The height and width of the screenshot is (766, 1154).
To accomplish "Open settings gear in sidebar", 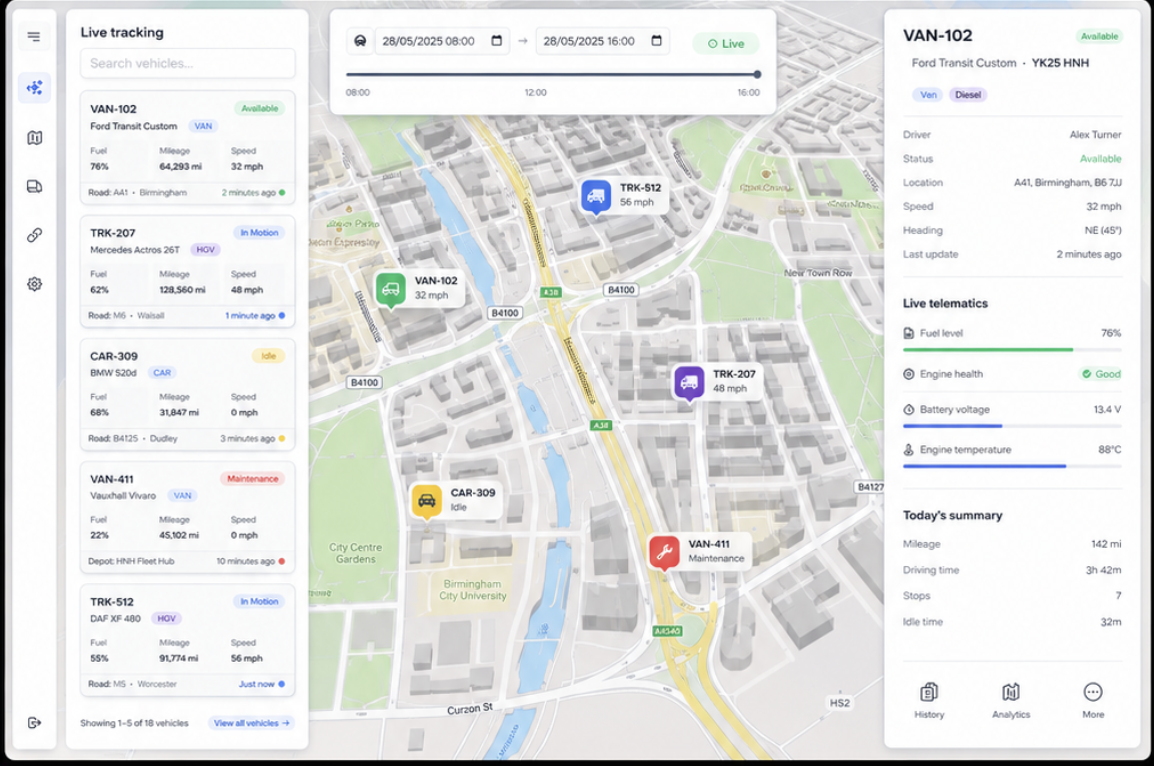I will click(x=34, y=284).
